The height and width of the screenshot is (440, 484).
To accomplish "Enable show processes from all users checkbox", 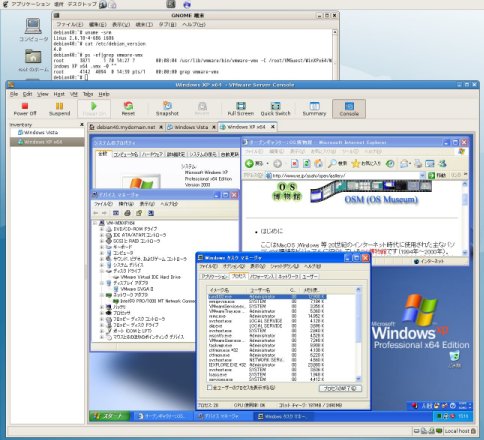I will 209,387.
